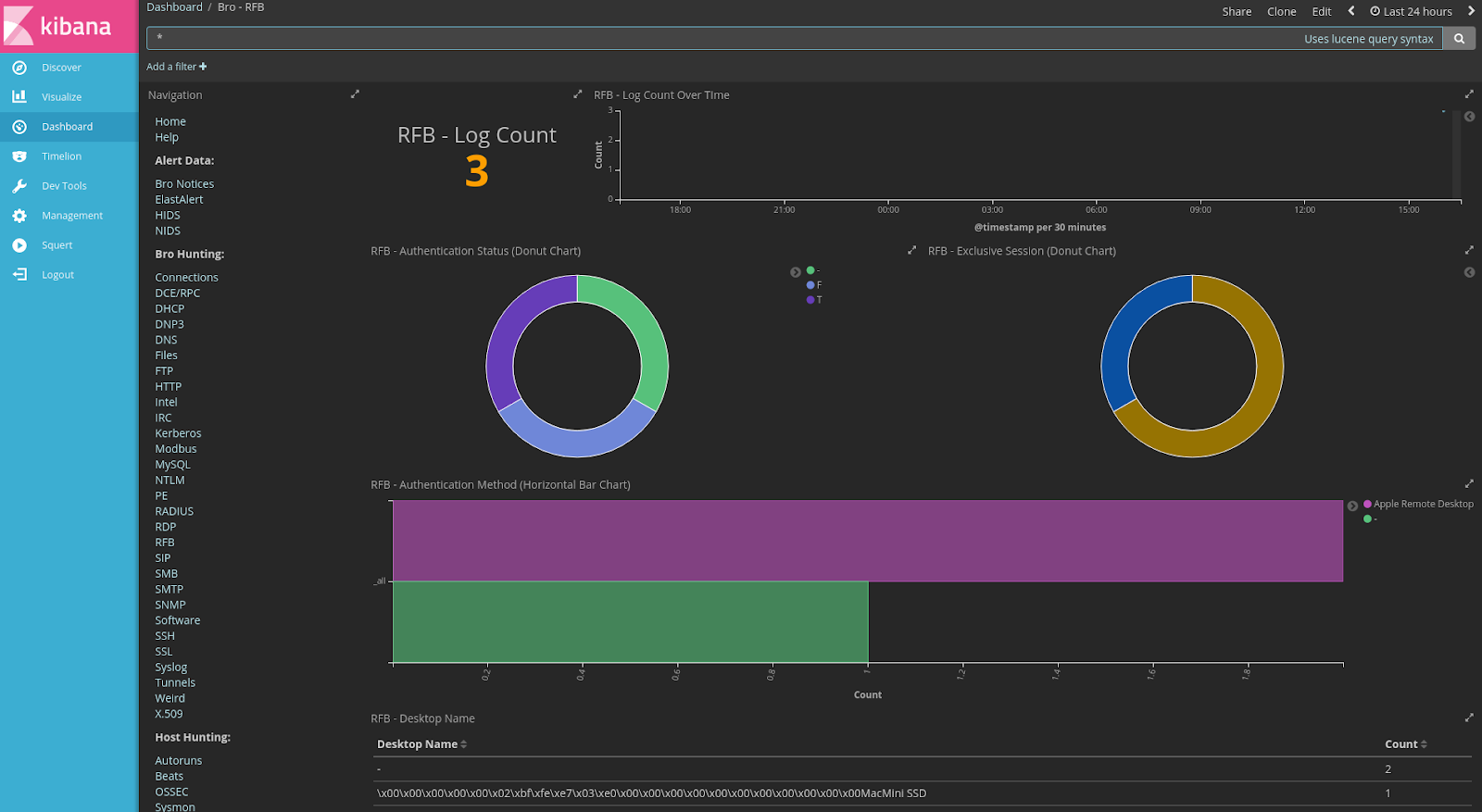Go to the previous time range arrow

(x=1351, y=11)
